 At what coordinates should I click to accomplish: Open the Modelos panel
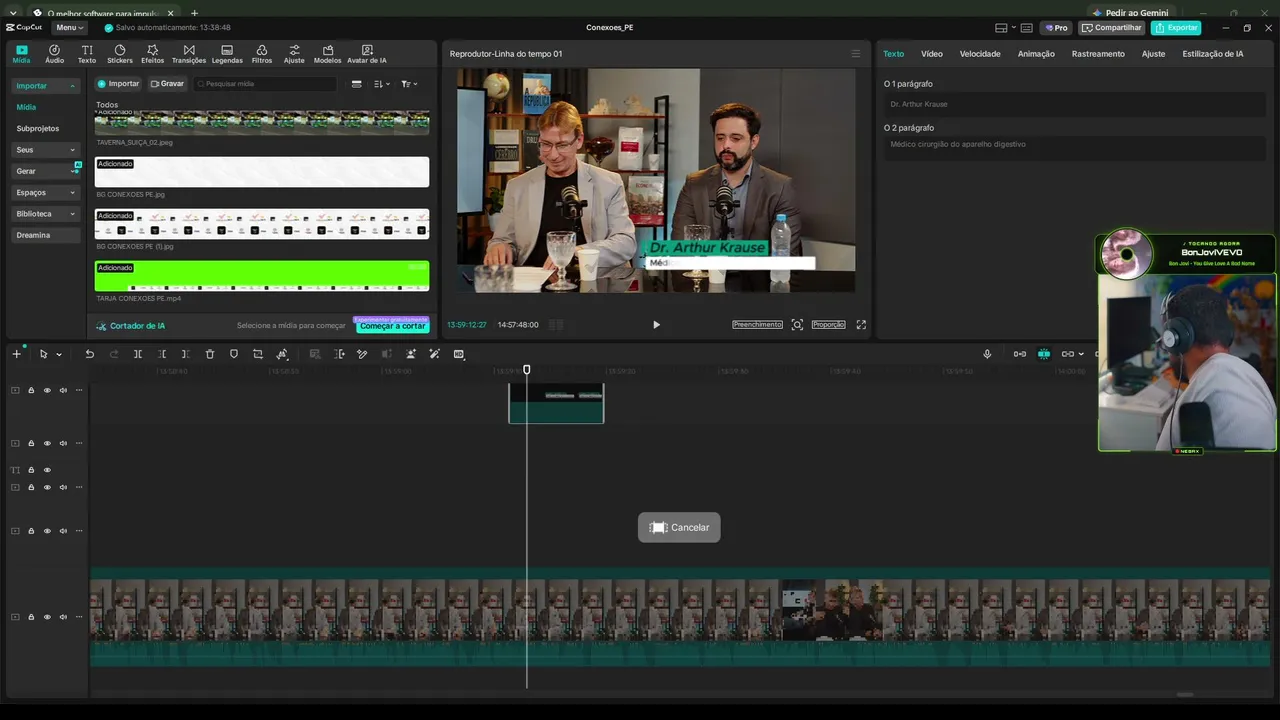327,54
